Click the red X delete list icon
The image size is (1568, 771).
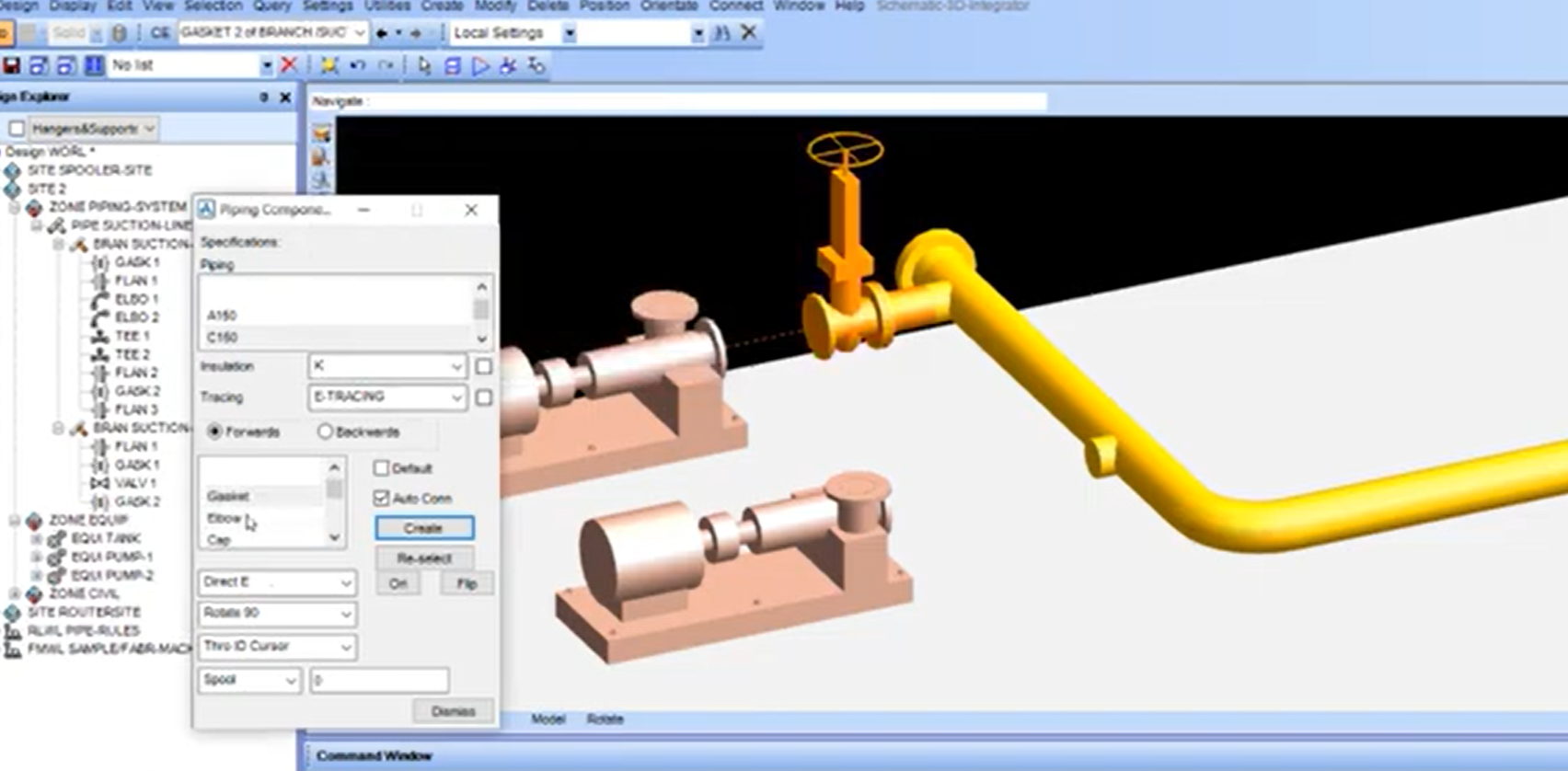coord(289,65)
